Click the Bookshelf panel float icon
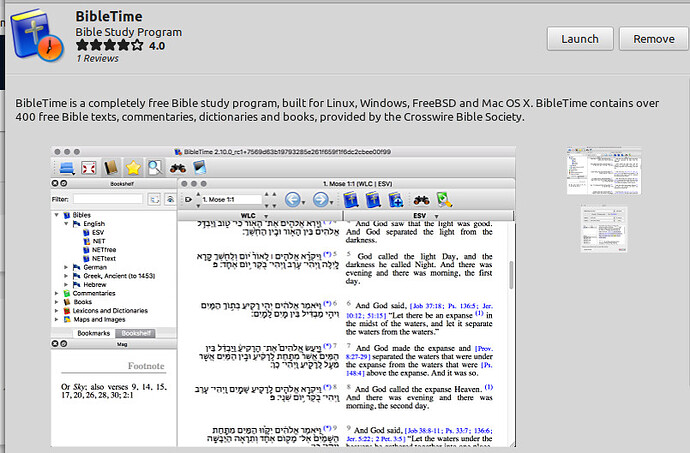 pyautogui.click(x=64, y=183)
